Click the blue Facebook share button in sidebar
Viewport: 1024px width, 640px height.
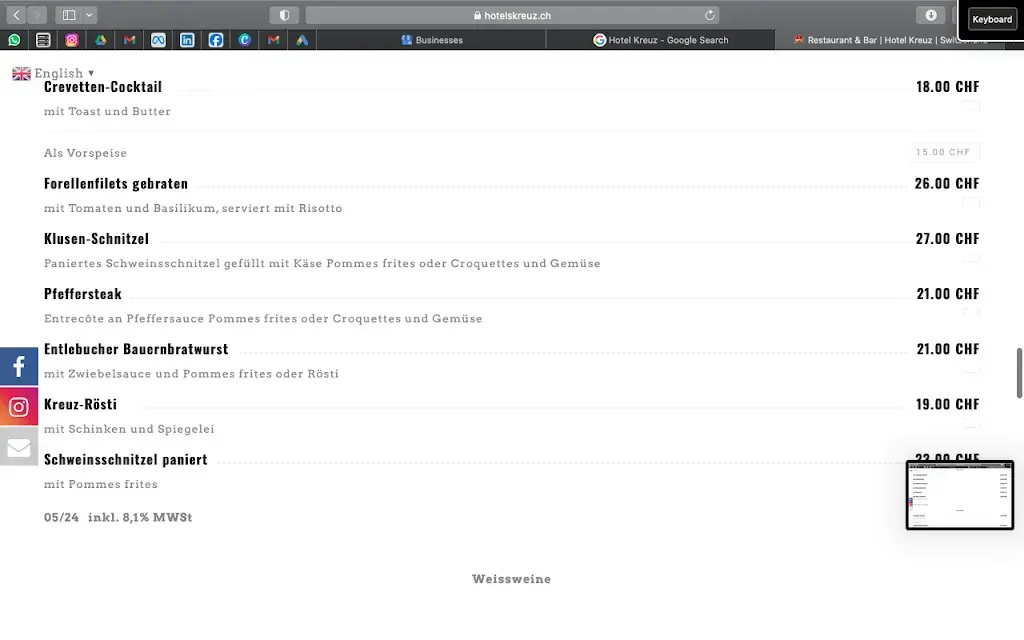click(19, 367)
